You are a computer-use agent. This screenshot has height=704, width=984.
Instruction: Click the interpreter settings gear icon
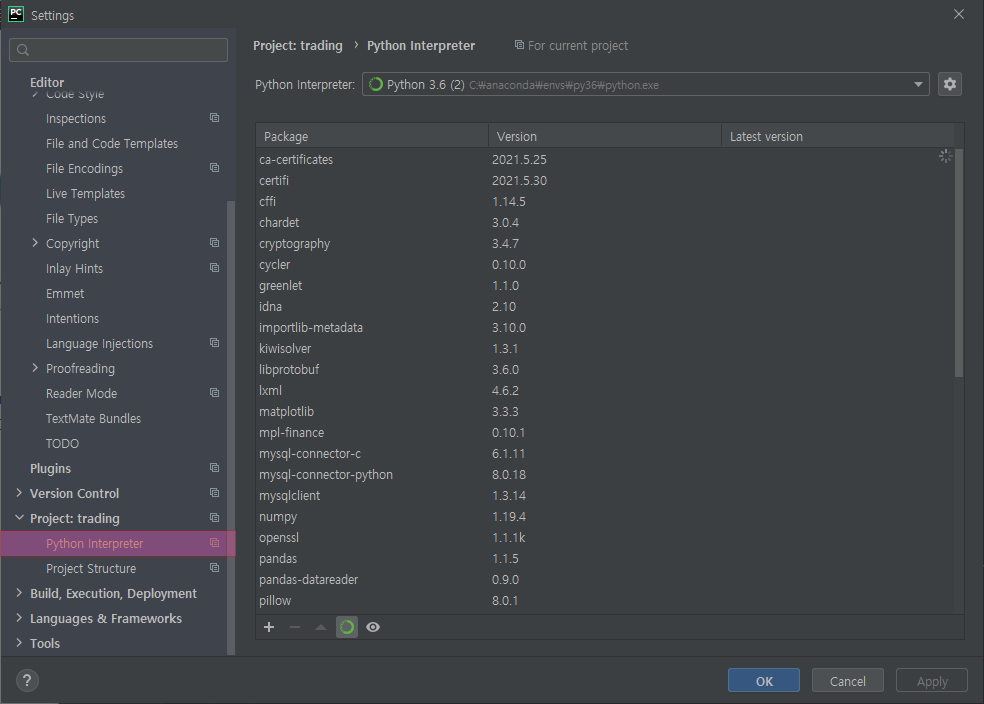(949, 84)
